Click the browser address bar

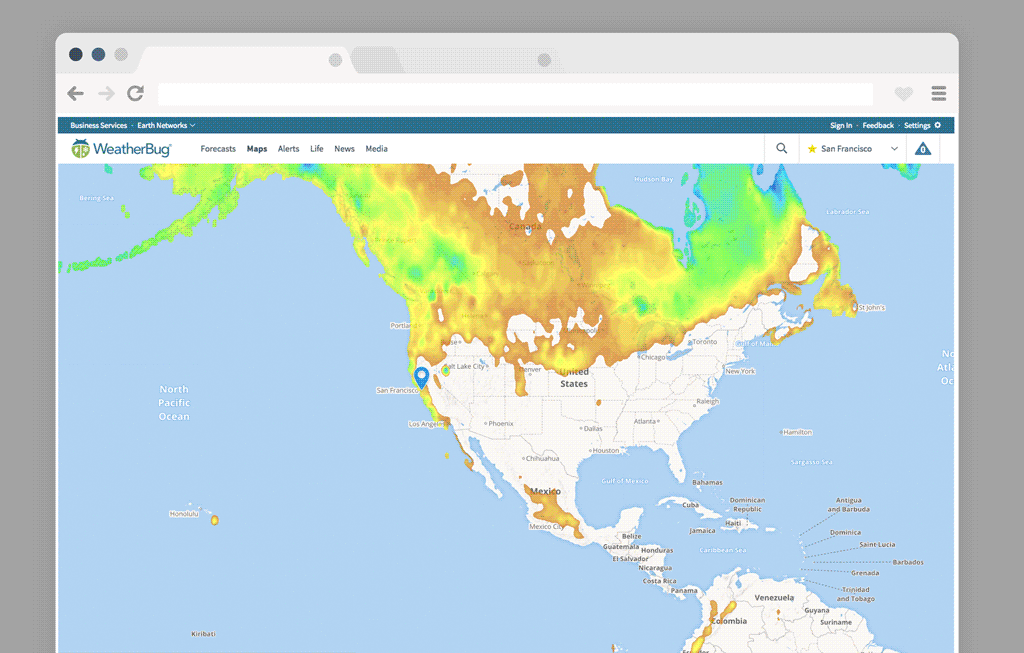[x=515, y=94]
